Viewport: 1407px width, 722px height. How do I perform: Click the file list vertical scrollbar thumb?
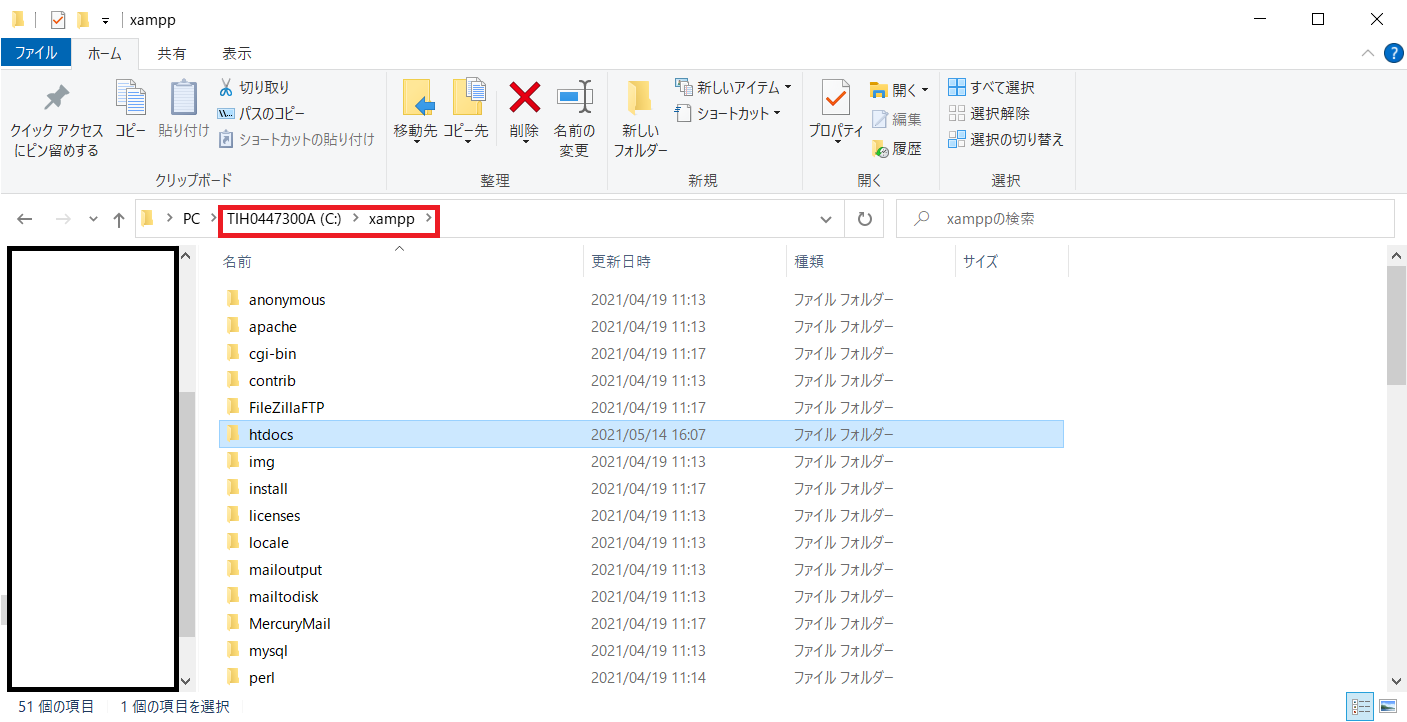click(x=1396, y=326)
